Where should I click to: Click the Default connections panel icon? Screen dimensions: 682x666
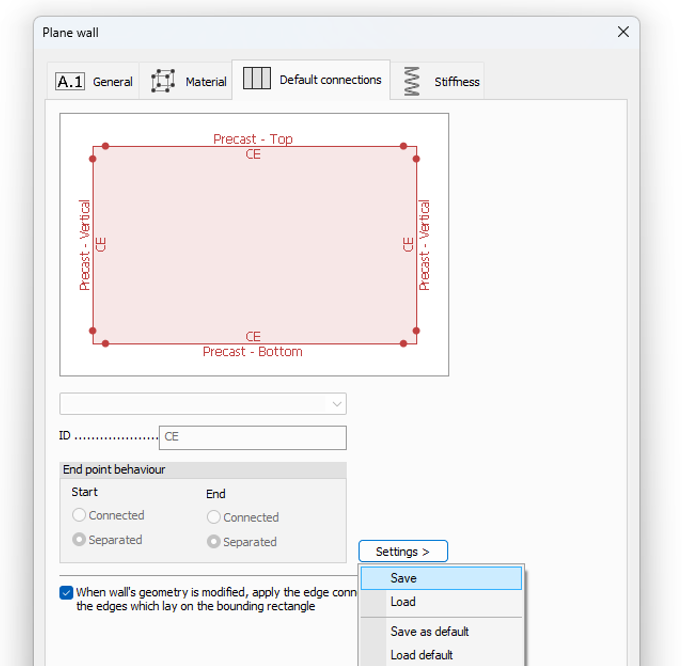tap(257, 78)
